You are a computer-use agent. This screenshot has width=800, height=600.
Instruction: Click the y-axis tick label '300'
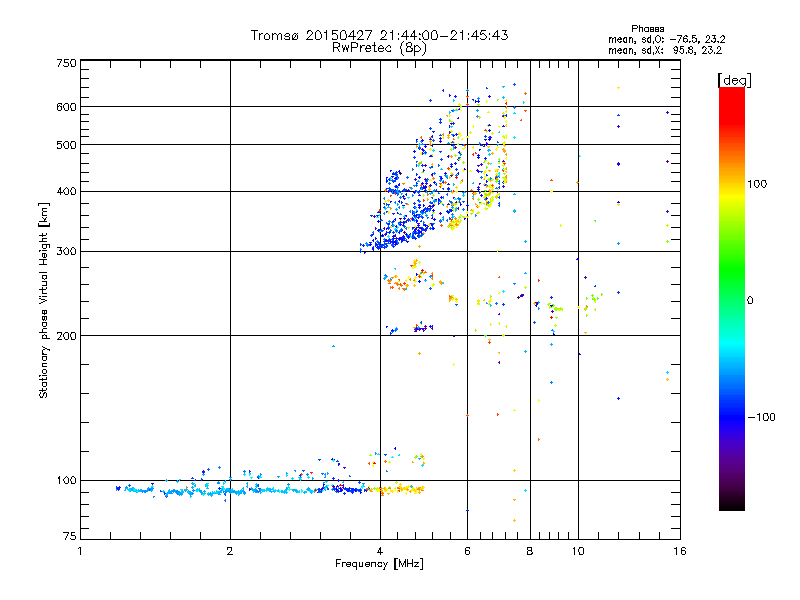click(66, 251)
